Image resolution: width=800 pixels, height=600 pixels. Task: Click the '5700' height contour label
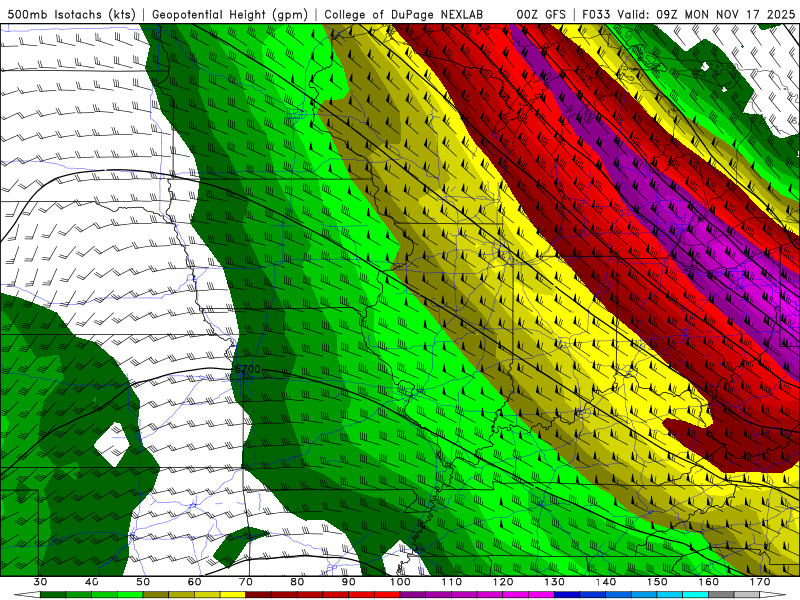click(248, 369)
